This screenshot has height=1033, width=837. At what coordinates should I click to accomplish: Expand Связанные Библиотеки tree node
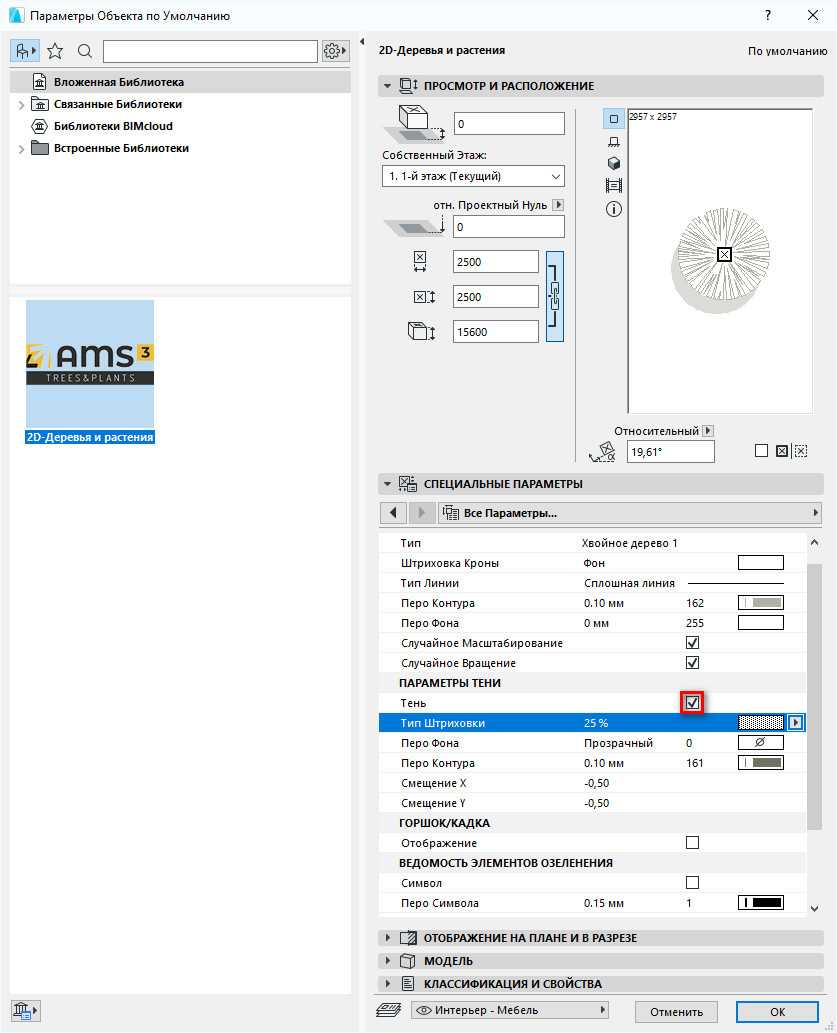pyautogui.click(x=21, y=104)
